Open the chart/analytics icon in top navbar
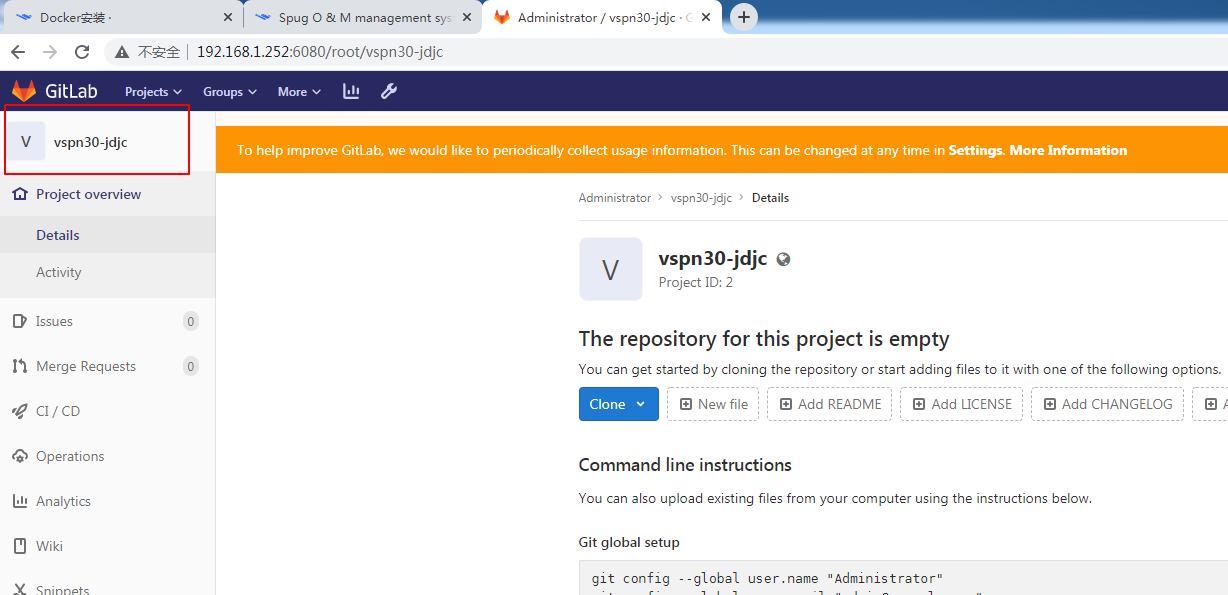Viewport: 1228px width, 595px height. [x=350, y=91]
